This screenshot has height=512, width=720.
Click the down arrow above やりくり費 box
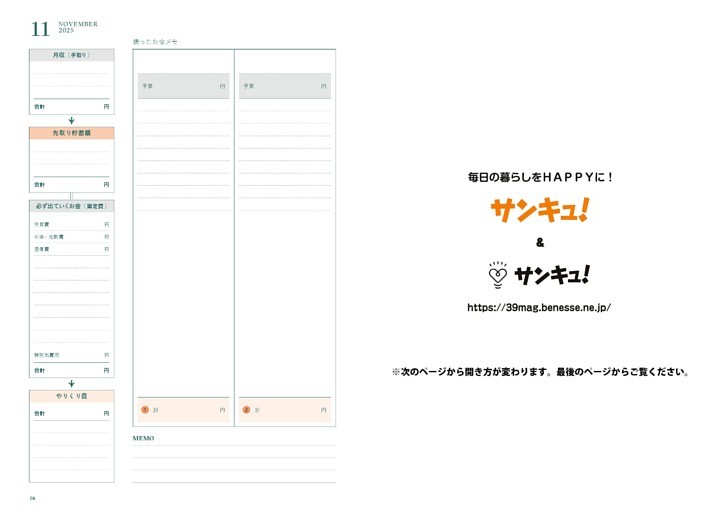[x=72, y=384]
